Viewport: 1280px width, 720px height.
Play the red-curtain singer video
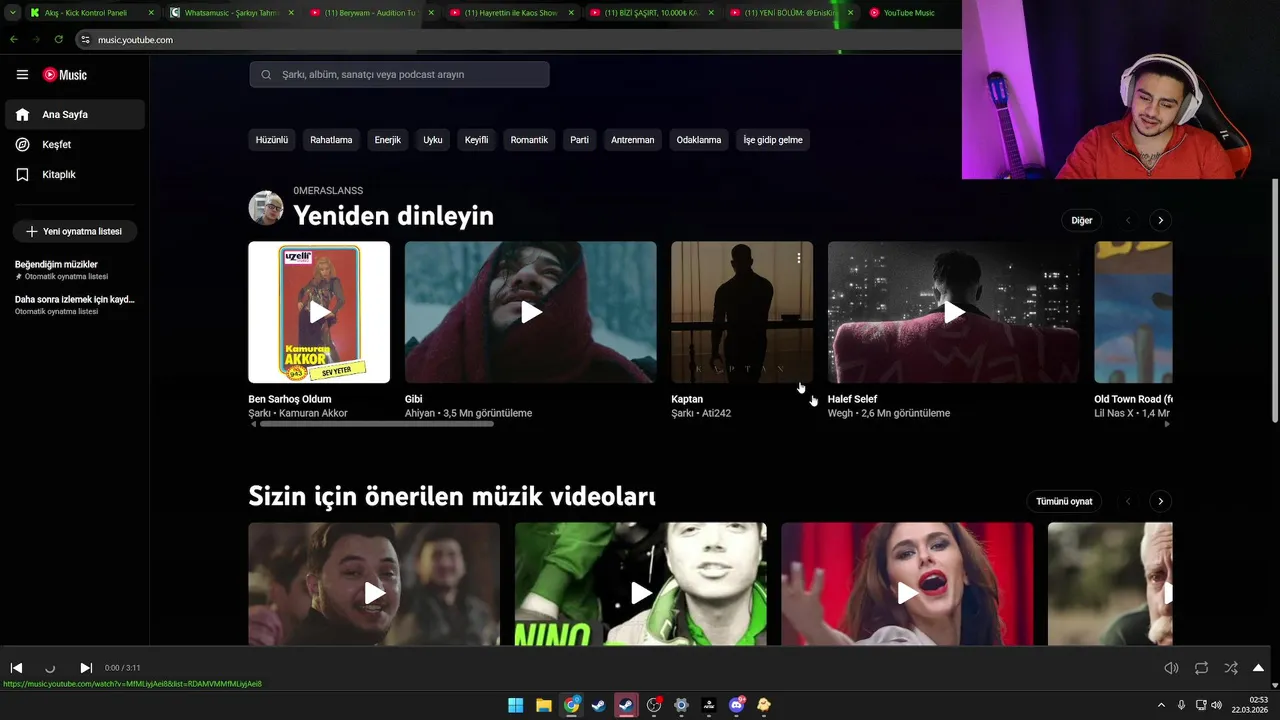tap(907, 584)
